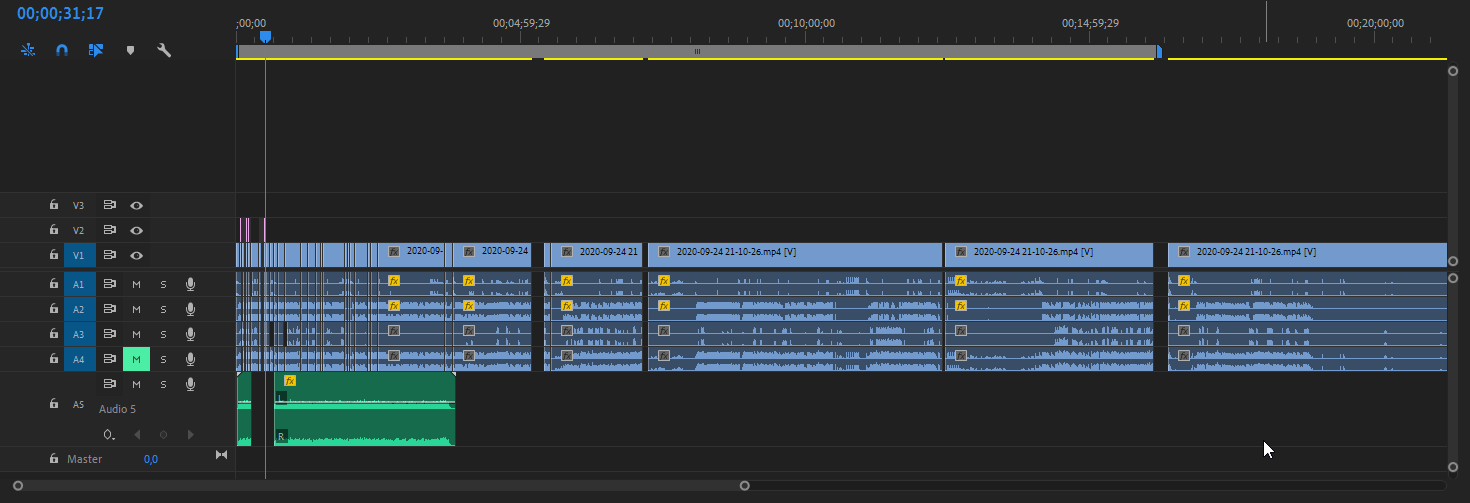Add a marker with marker icon
Screen dimensions: 1470x503
[130, 49]
